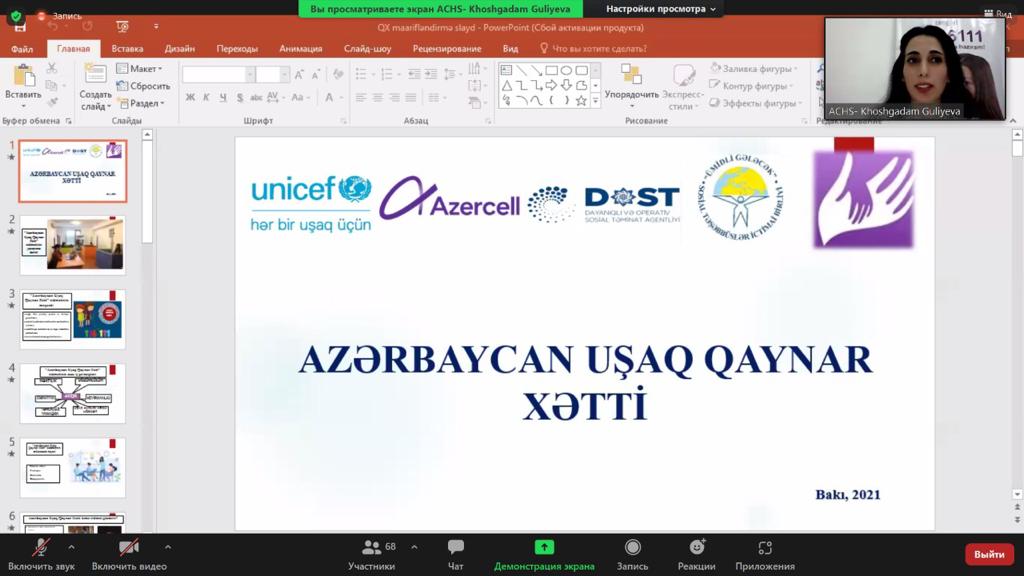This screenshot has height=576, width=1024.
Task: Click the Tell Me (Что вы хотите сделать?) box
Action: click(593, 49)
